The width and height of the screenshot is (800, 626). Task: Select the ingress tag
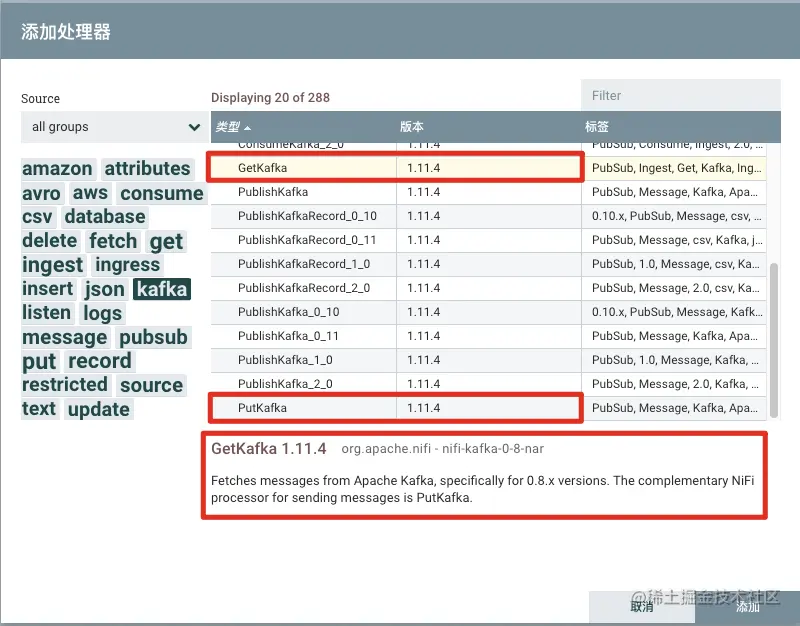tap(128, 265)
